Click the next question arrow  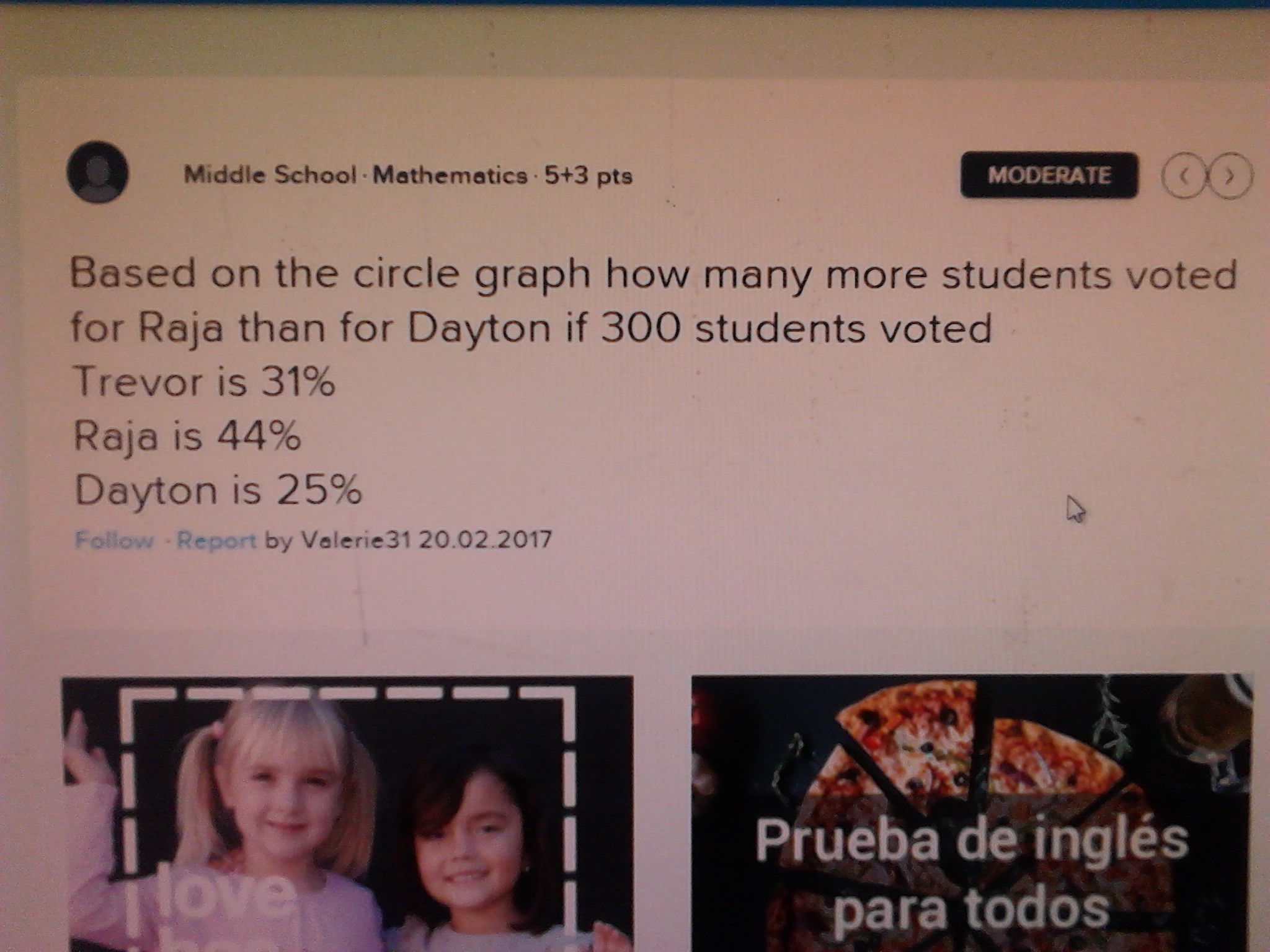[1230, 176]
